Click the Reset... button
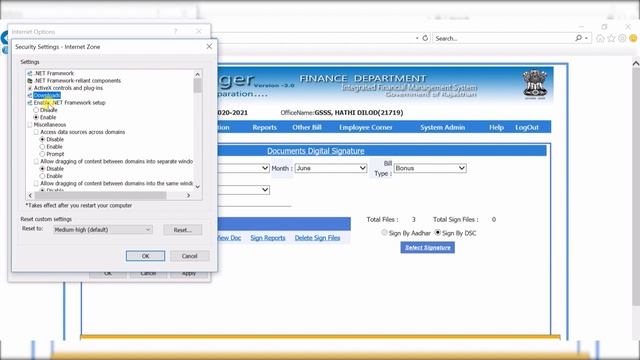This screenshot has height=360, width=640. click(x=182, y=230)
